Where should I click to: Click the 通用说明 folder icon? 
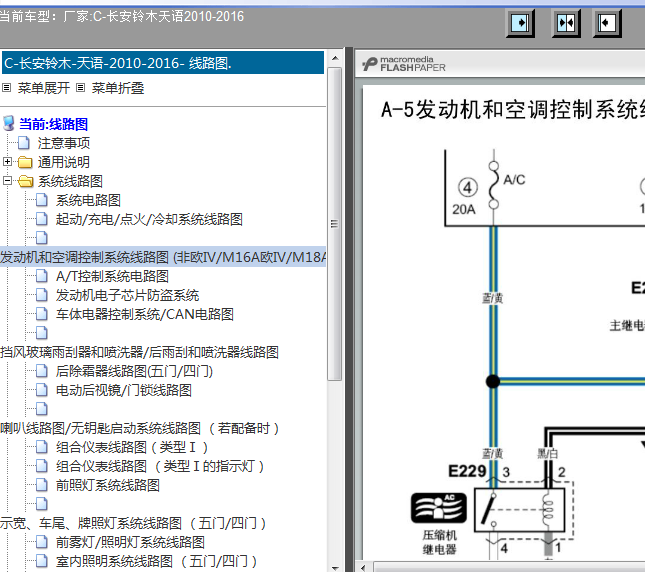click(x=25, y=162)
